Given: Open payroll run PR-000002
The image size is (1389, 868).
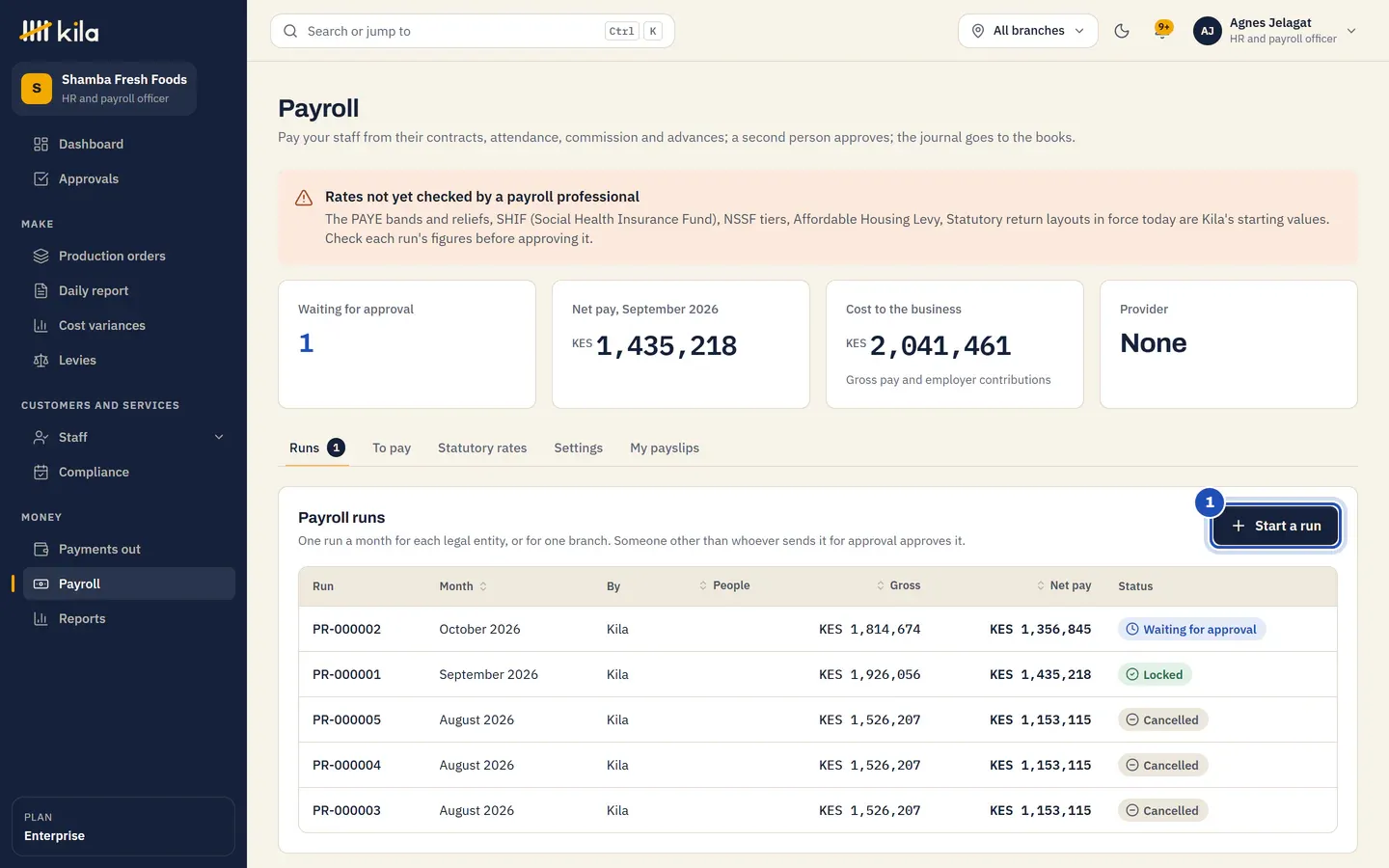Looking at the screenshot, I should (x=818, y=629).
